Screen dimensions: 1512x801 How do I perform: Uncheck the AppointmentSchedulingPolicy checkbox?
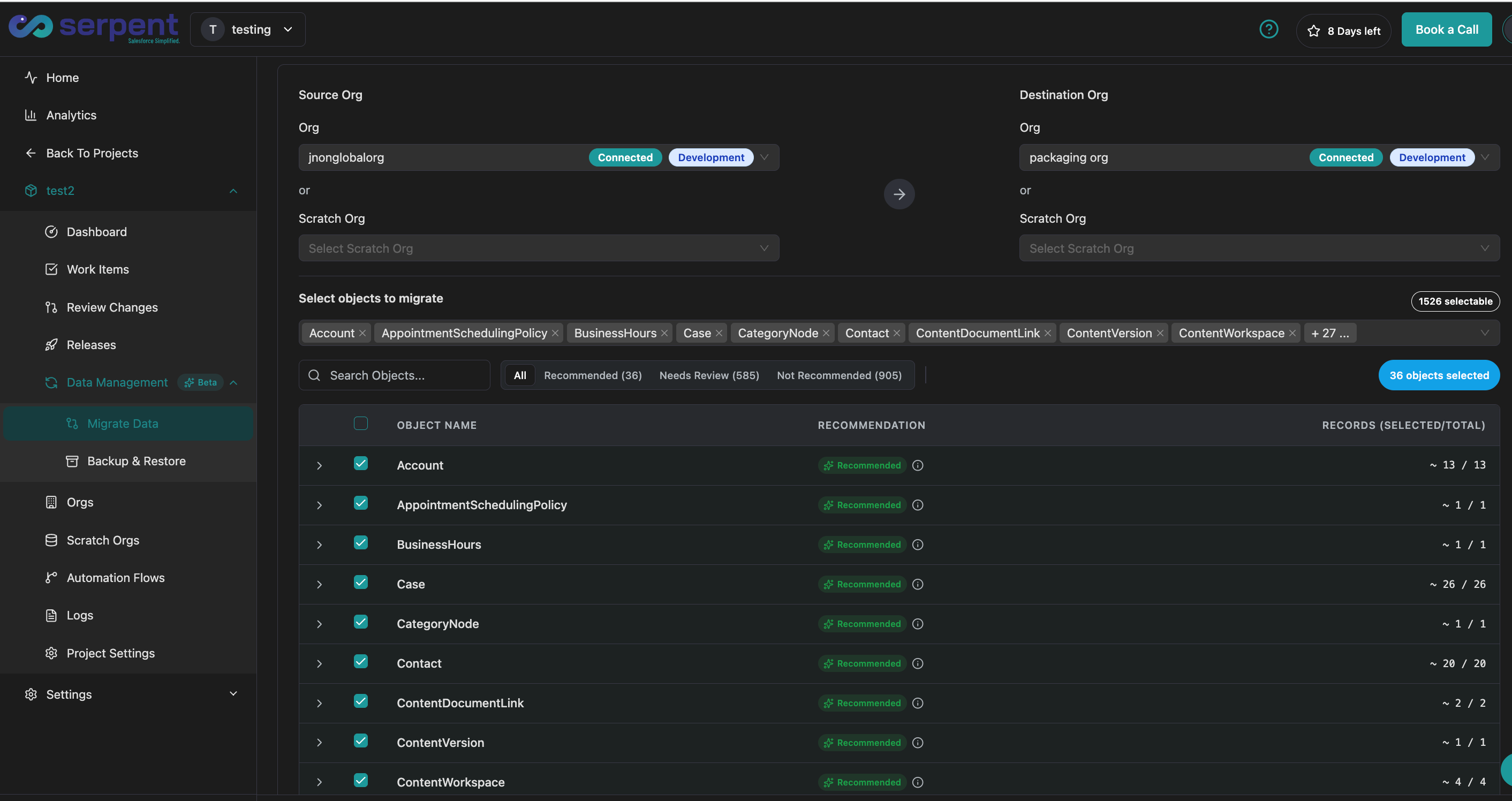pos(361,503)
